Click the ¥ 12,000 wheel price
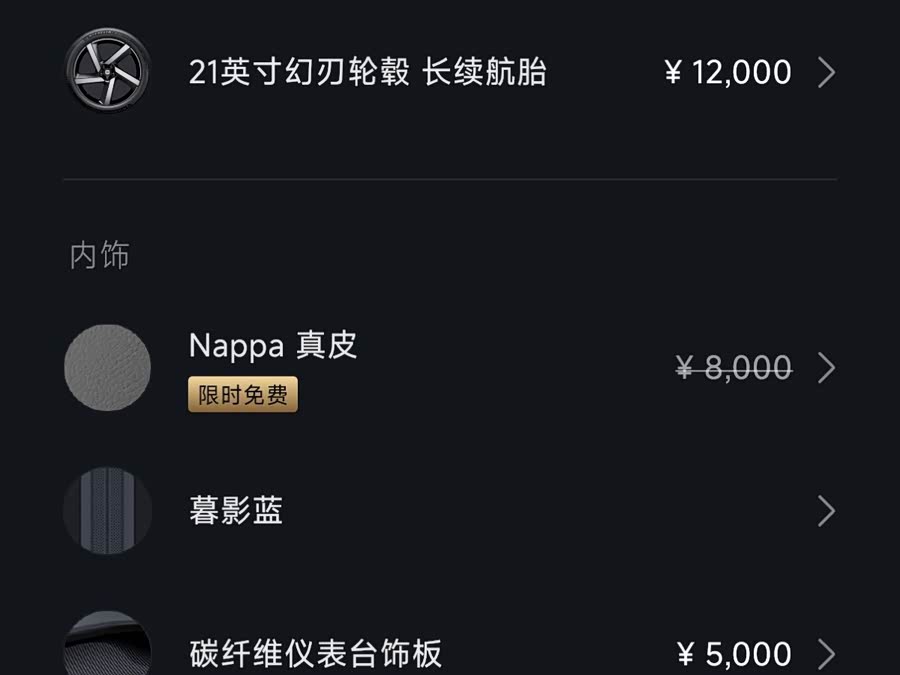Image resolution: width=900 pixels, height=675 pixels. click(728, 72)
